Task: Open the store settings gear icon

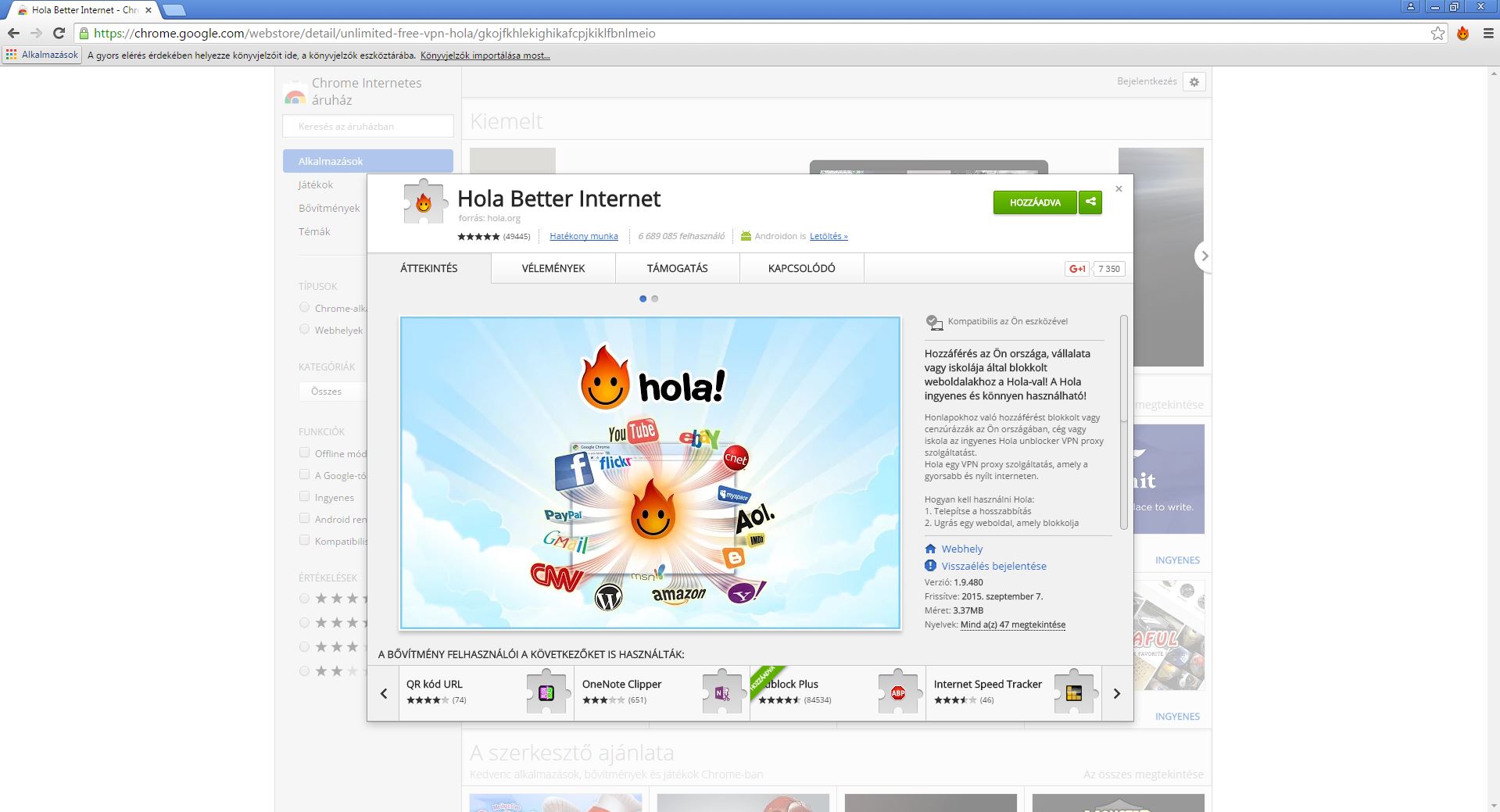Action: 1194,81
